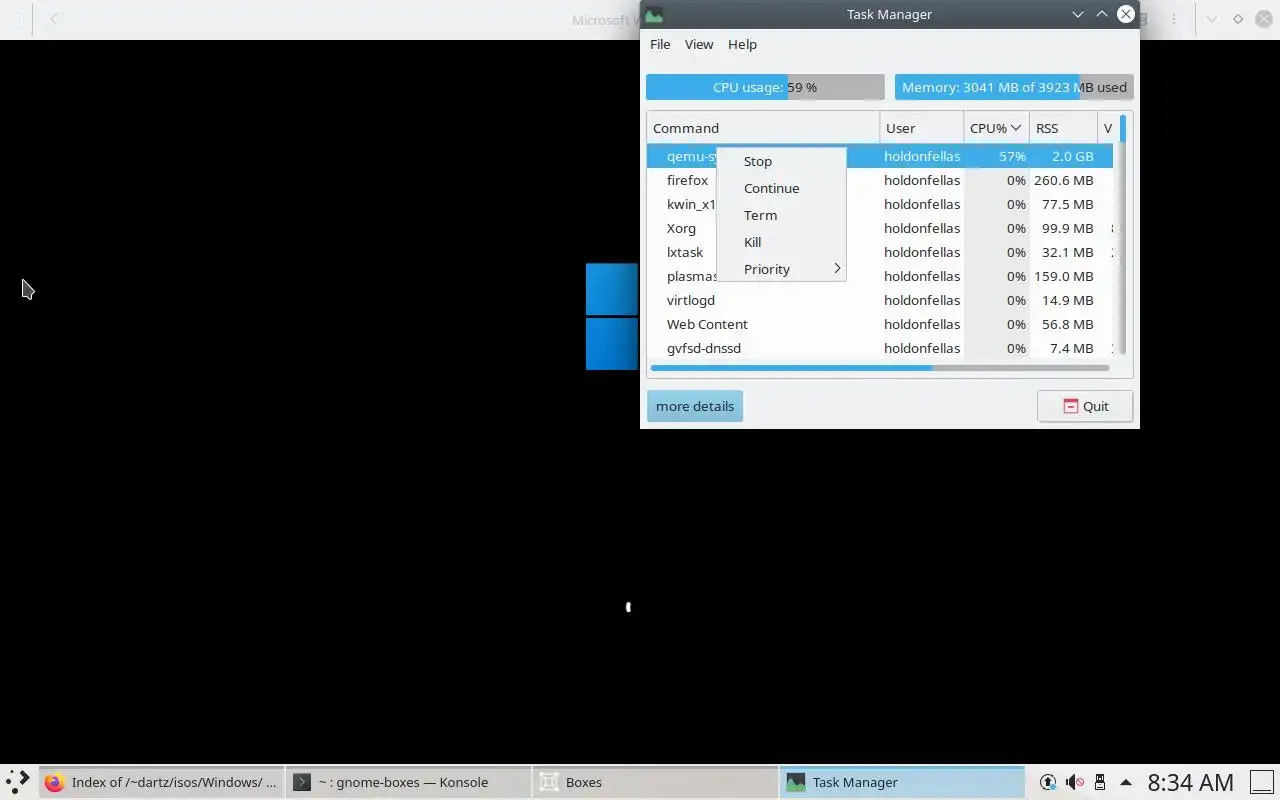Choose Continue from the context menu
Viewport: 1280px width, 800px height.
click(x=782, y=188)
